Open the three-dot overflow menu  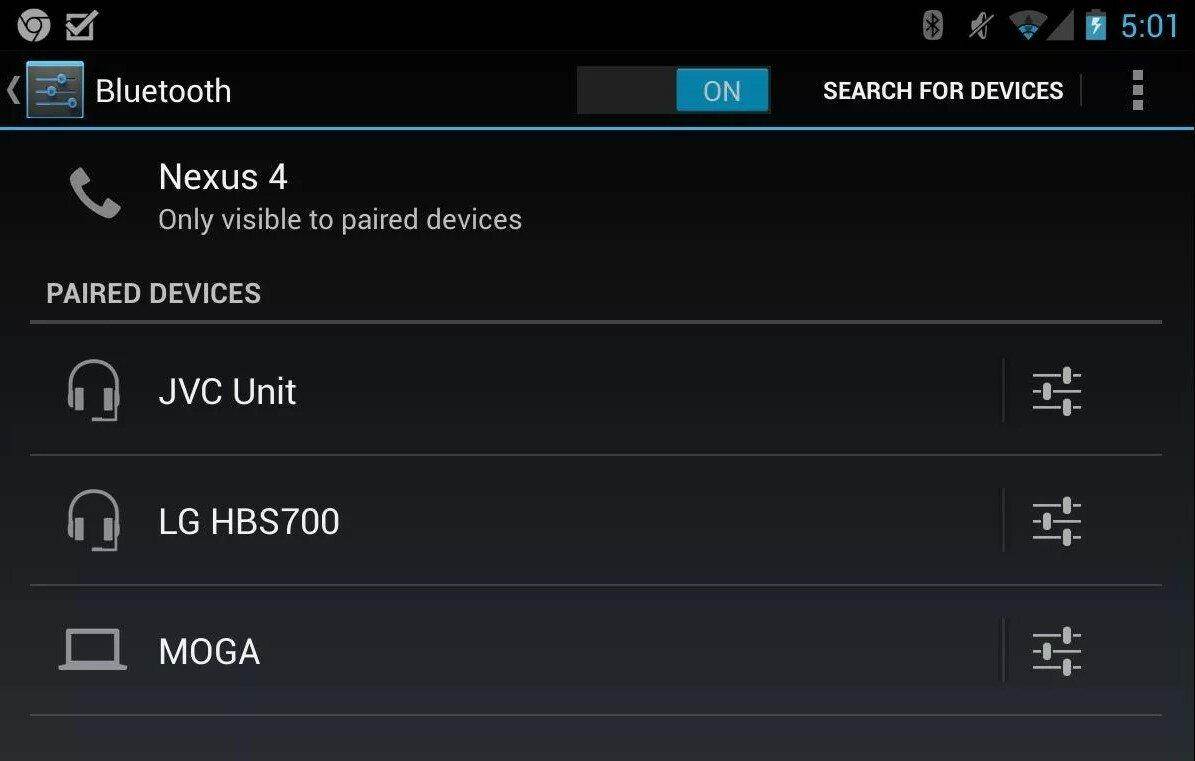1137,91
